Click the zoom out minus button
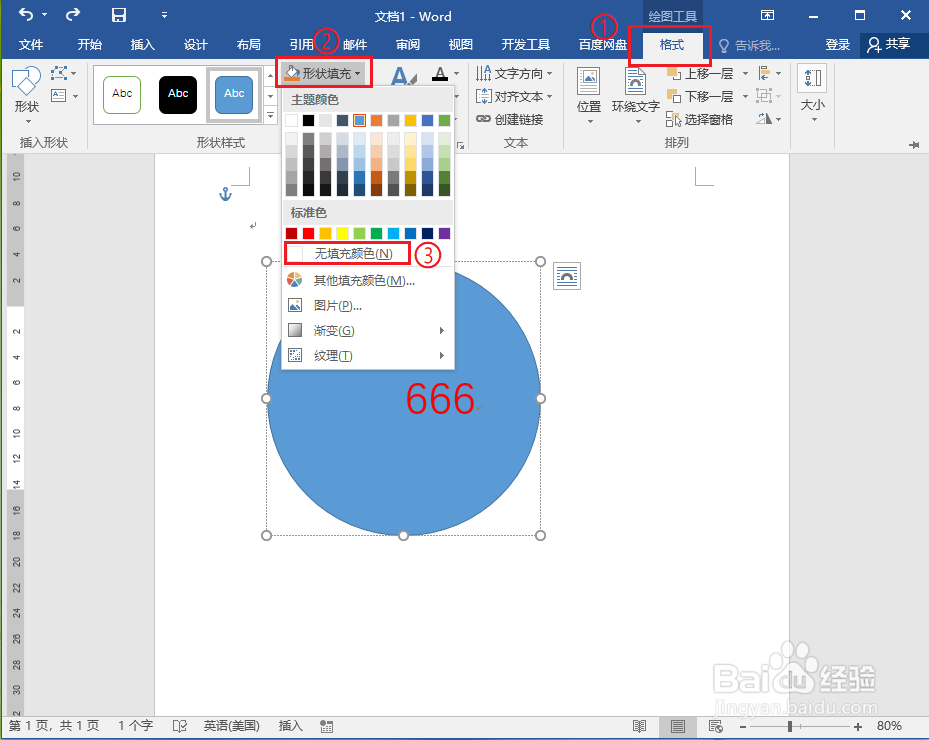Viewport: 929px width, 740px height. (743, 726)
